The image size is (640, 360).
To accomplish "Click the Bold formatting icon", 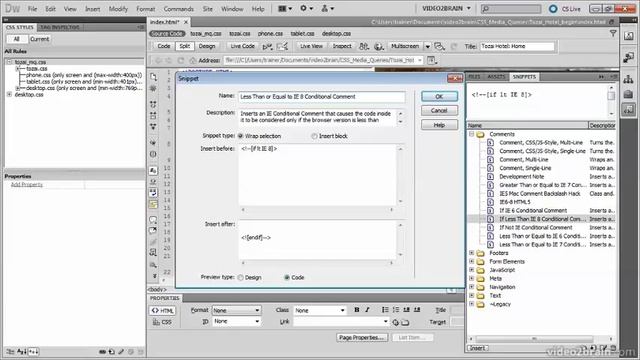I will click(357, 310).
